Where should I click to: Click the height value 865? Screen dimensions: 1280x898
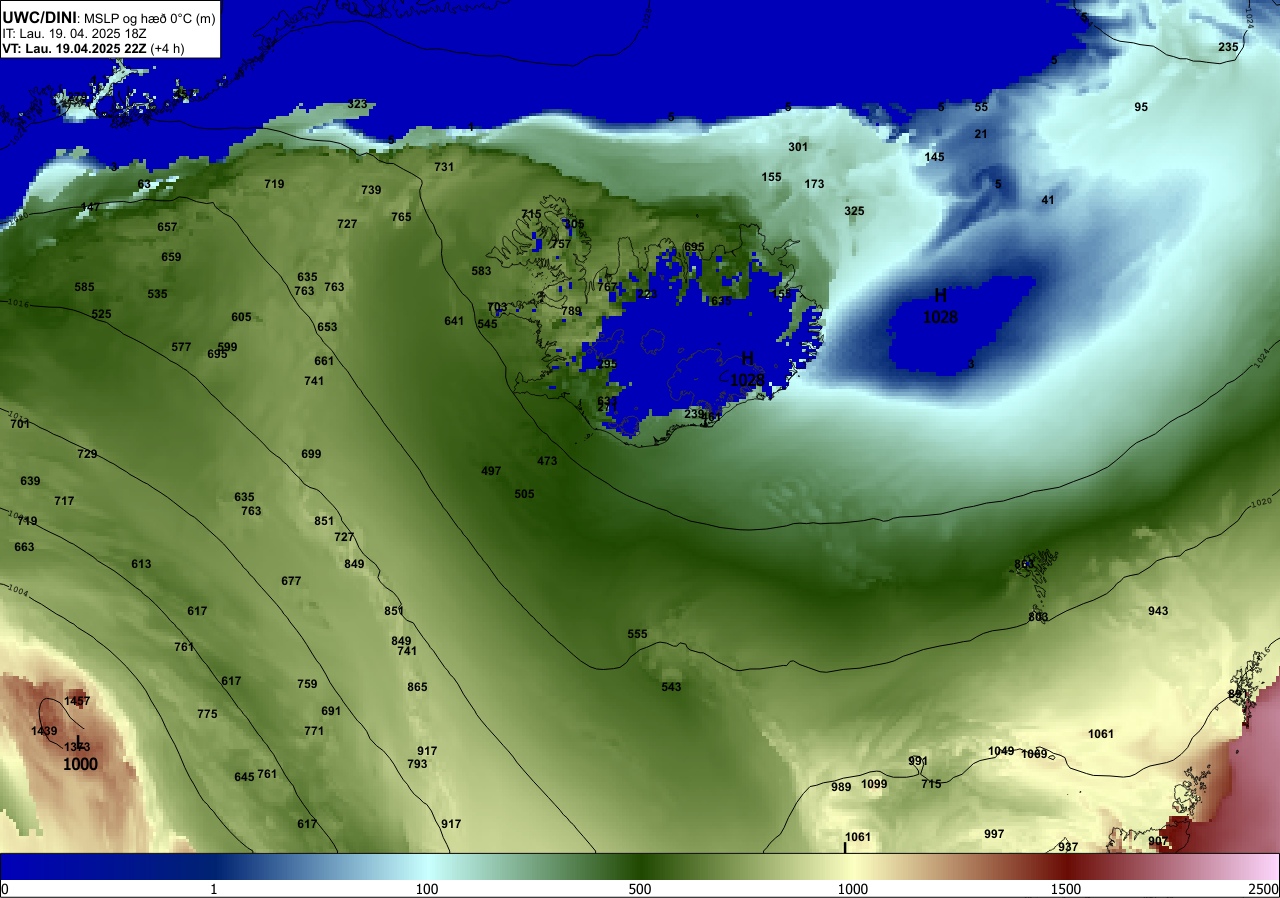417,687
